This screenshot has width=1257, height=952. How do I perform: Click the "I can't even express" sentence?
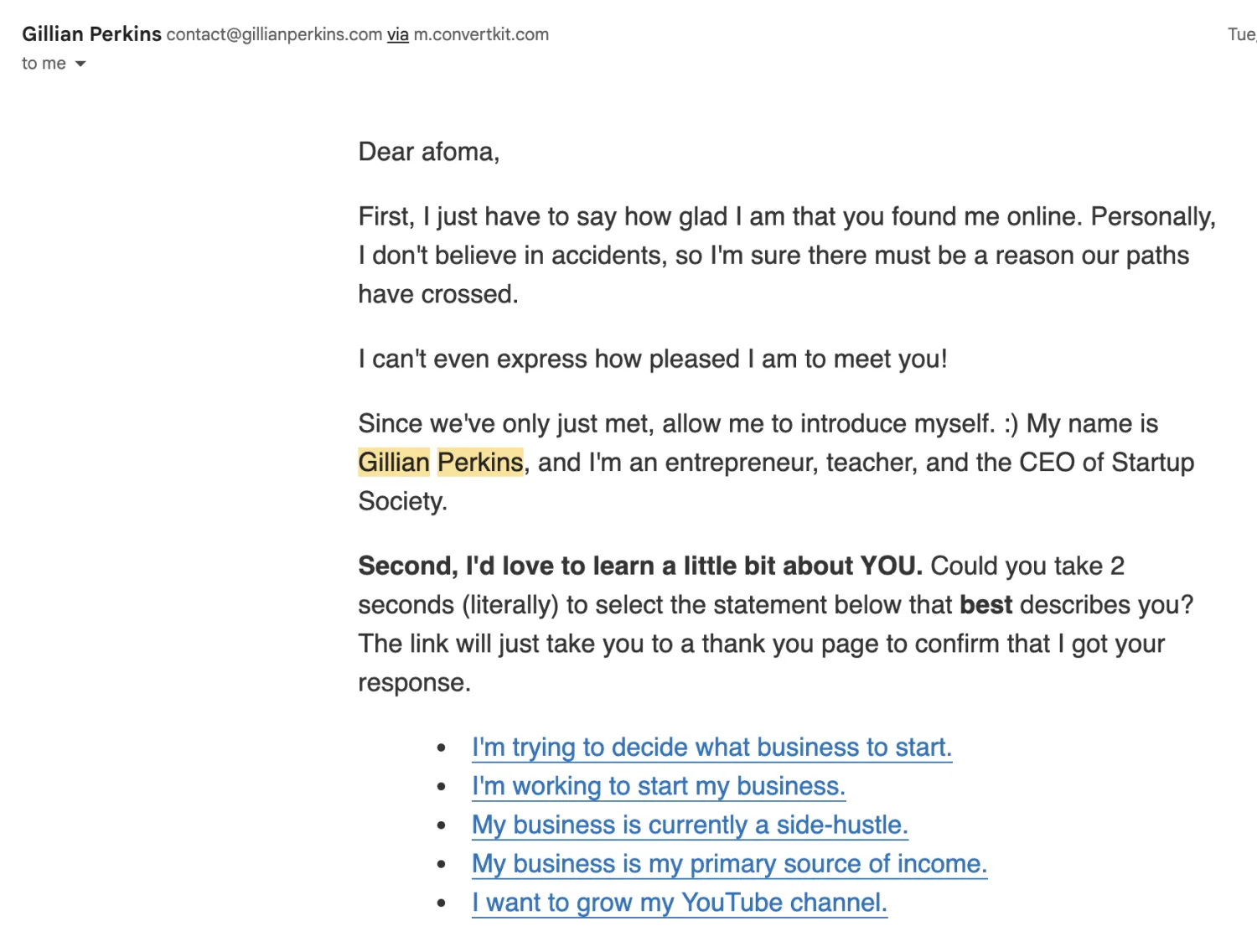(x=652, y=359)
